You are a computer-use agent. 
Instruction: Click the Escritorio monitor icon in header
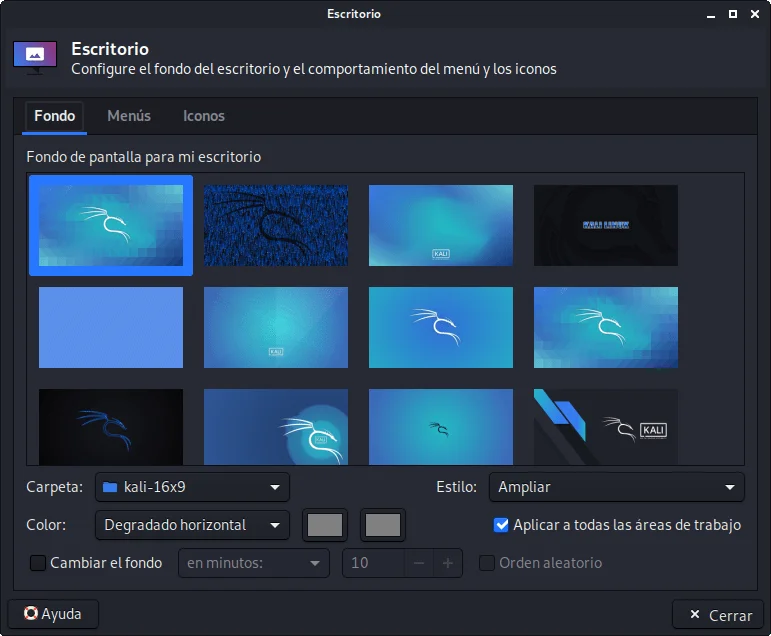(35, 58)
